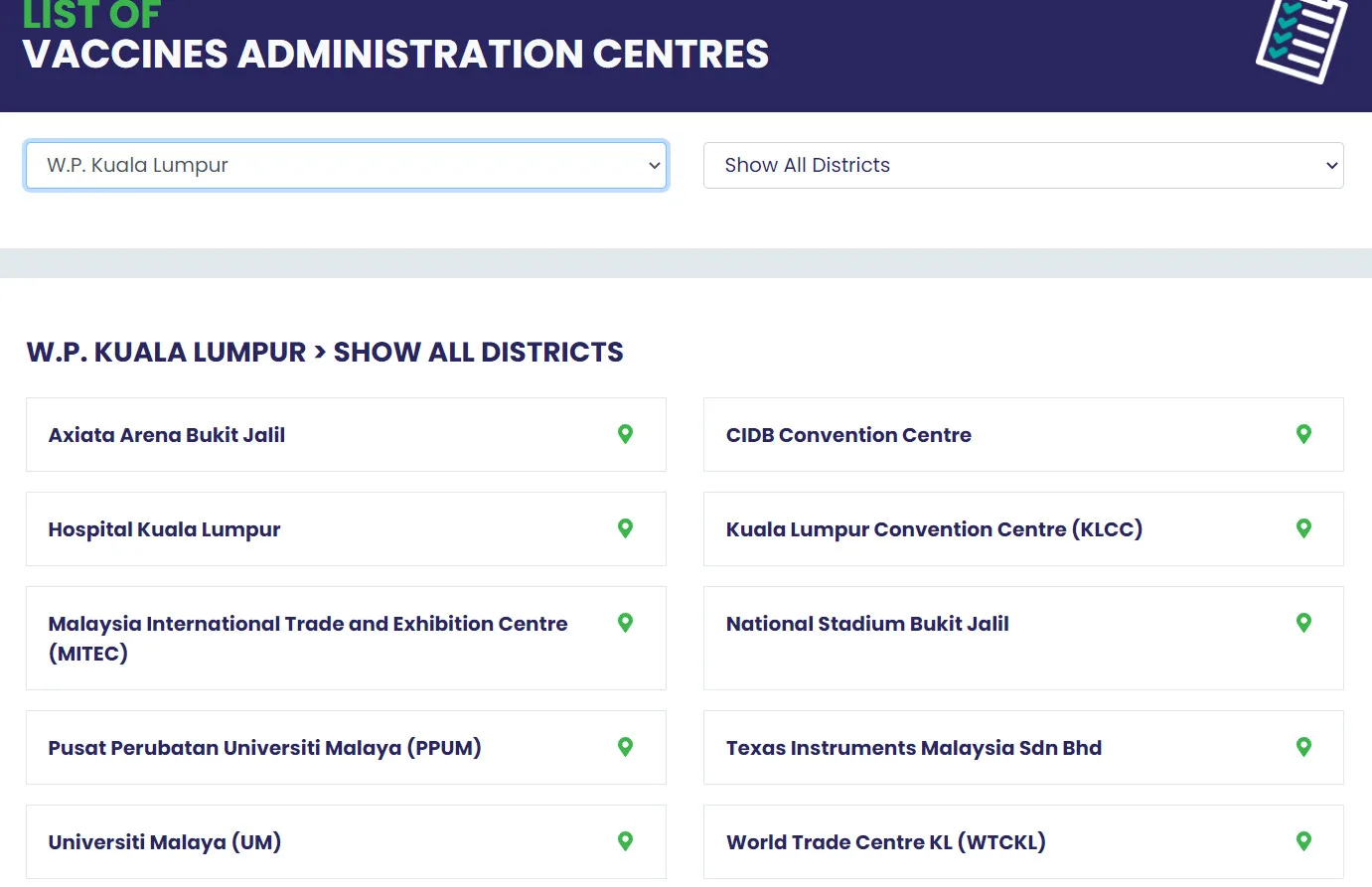Viewport: 1372px width, 887px height.
Task: Choose Texas Instruments Malaysia Sdn Bhd text
Action: [913, 748]
